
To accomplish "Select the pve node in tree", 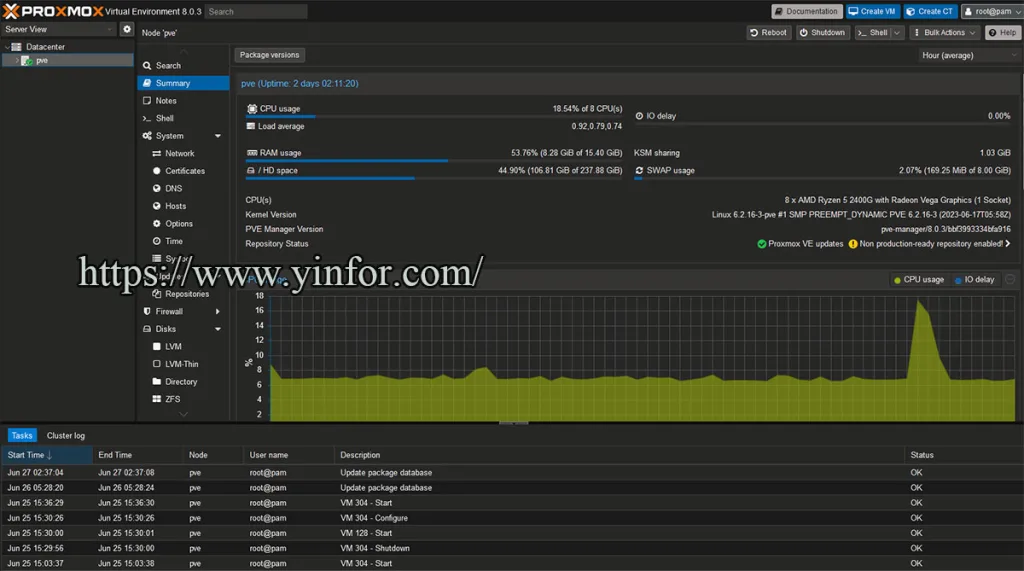I will click(42, 61).
